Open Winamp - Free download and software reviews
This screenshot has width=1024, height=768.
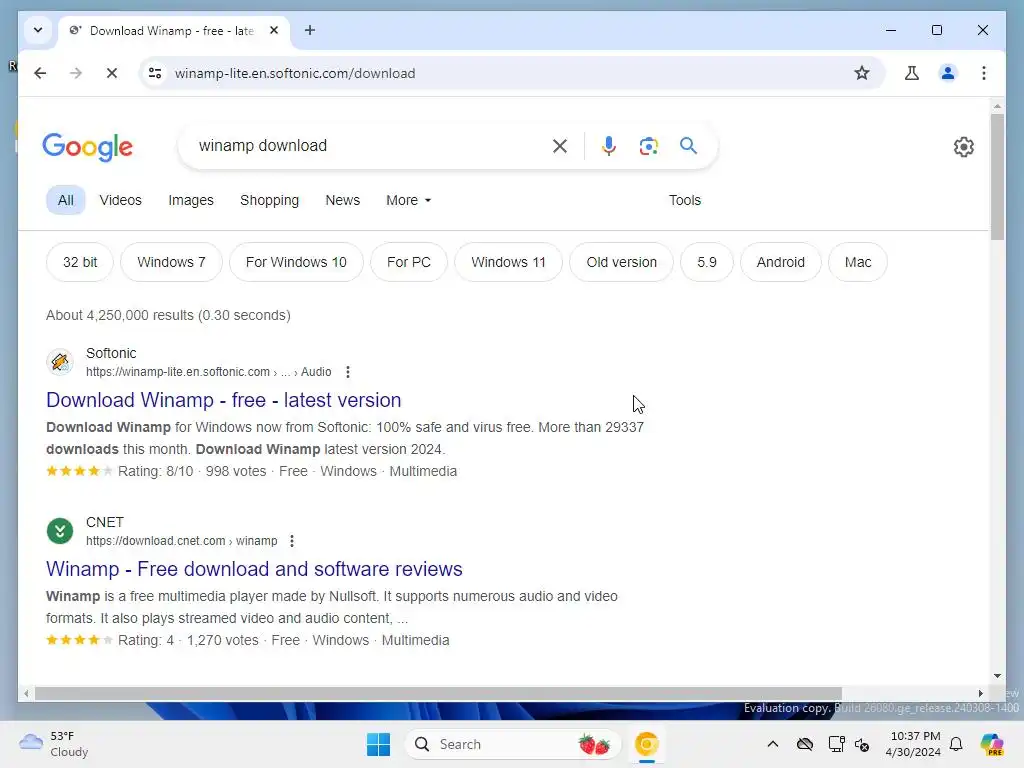254,569
